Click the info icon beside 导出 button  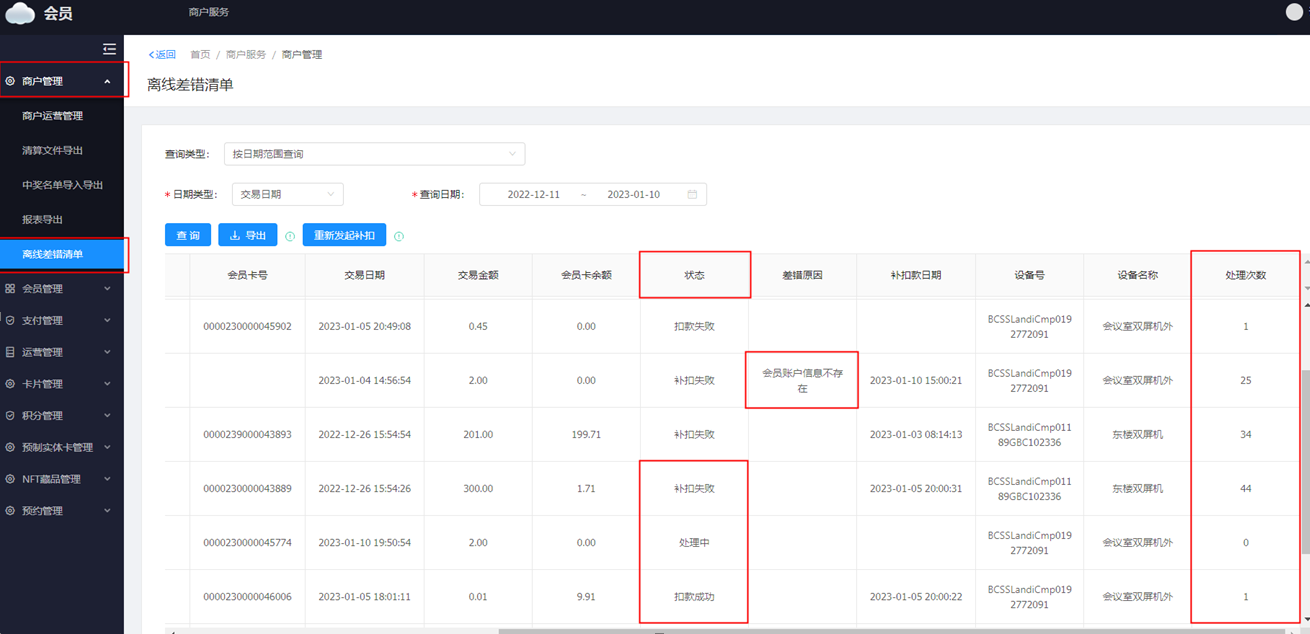pyautogui.click(x=290, y=236)
